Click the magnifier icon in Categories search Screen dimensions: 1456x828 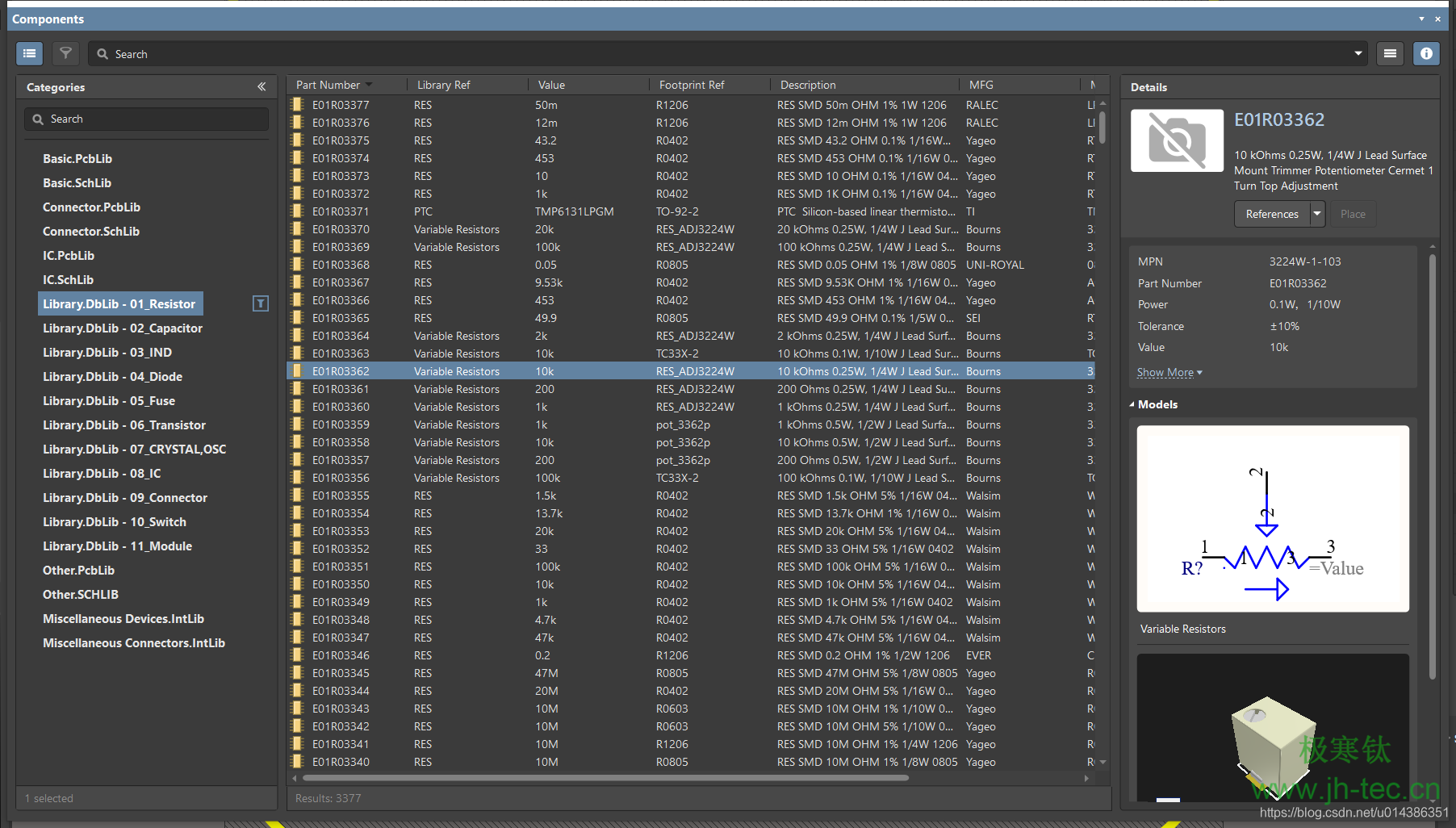point(38,119)
